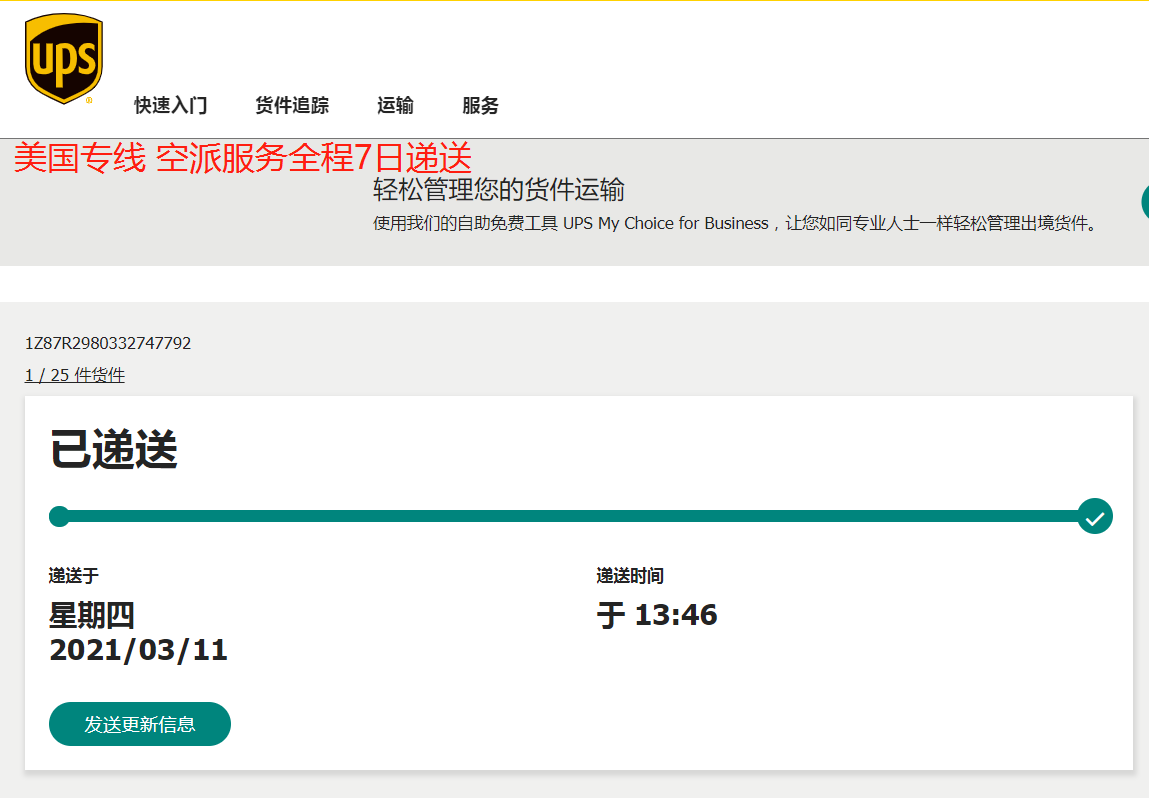Click the delivered checkmark icon on progress bar
Viewport: 1149px width, 798px height.
(1095, 517)
